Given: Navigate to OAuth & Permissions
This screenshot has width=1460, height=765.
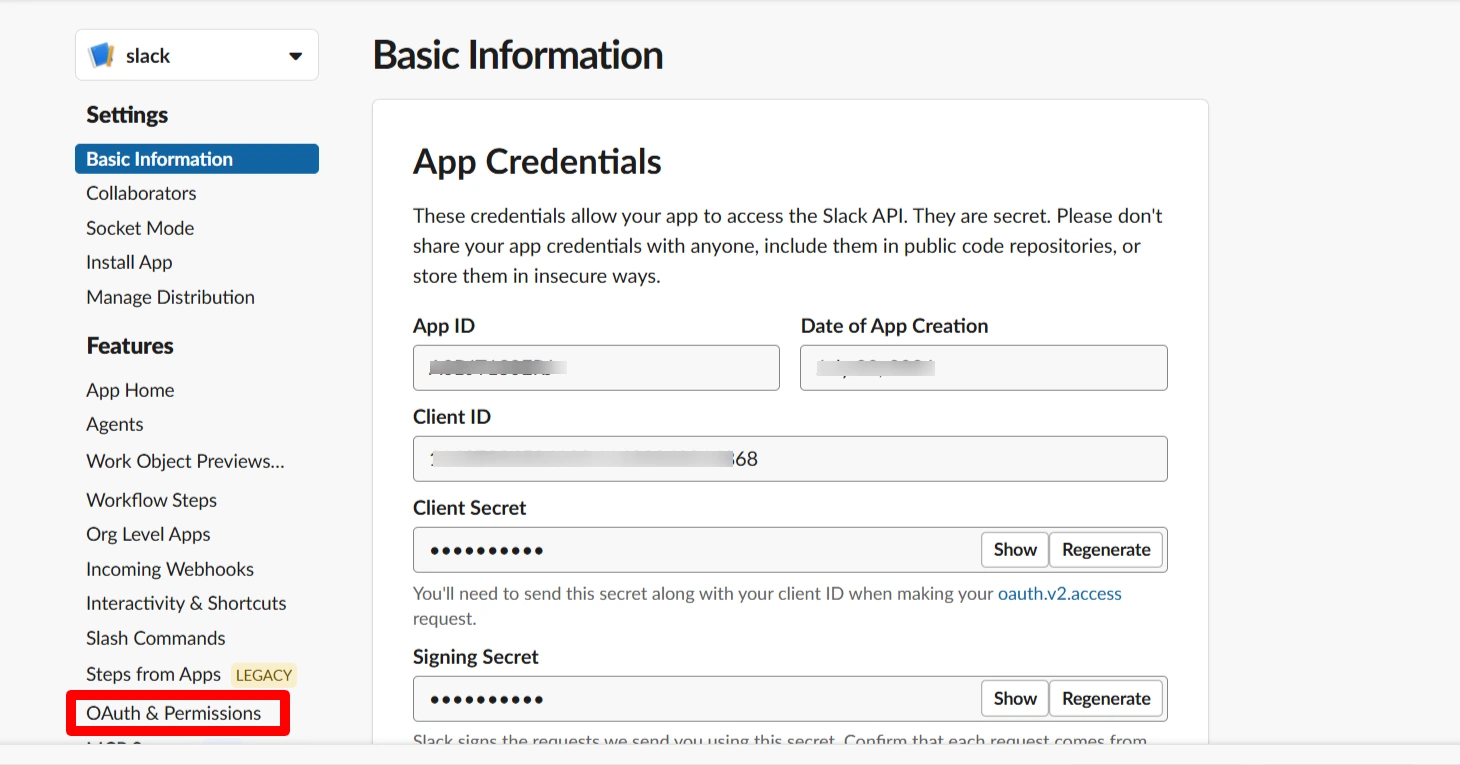Looking at the screenshot, I should point(173,713).
